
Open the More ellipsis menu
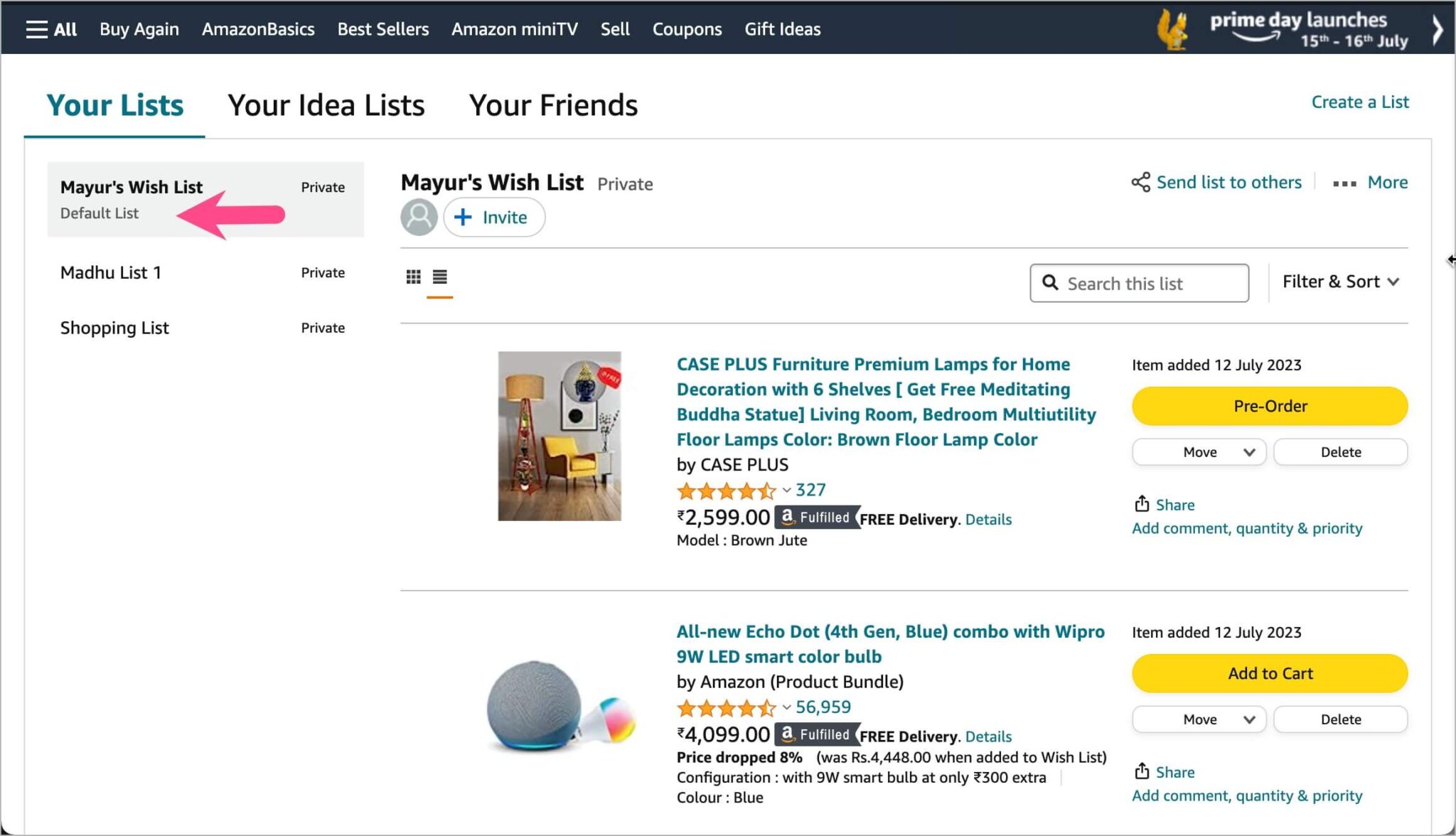coord(1344,183)
